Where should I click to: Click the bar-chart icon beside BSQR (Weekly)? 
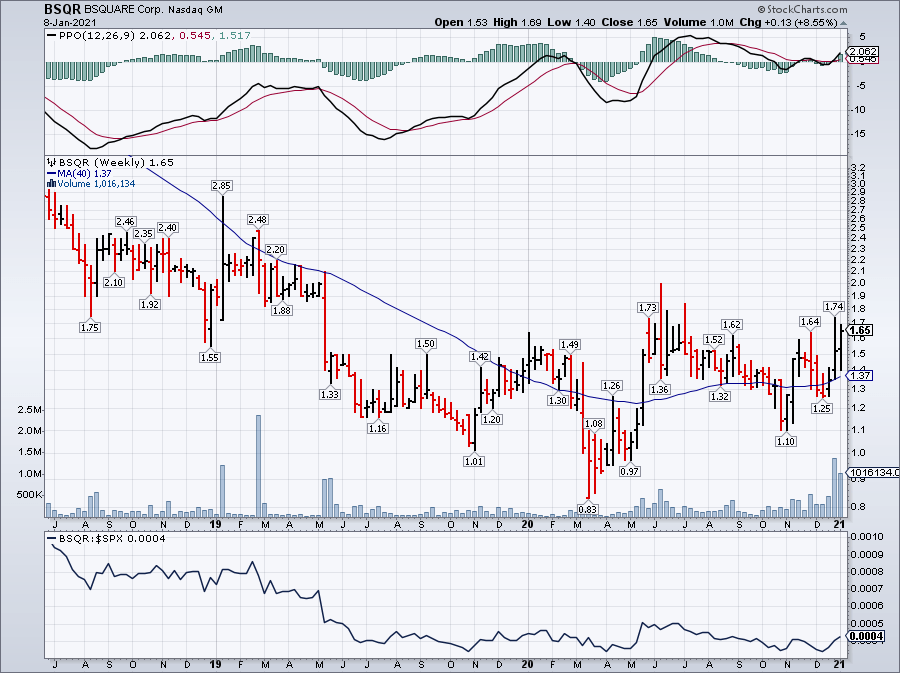tap(51, 162)
